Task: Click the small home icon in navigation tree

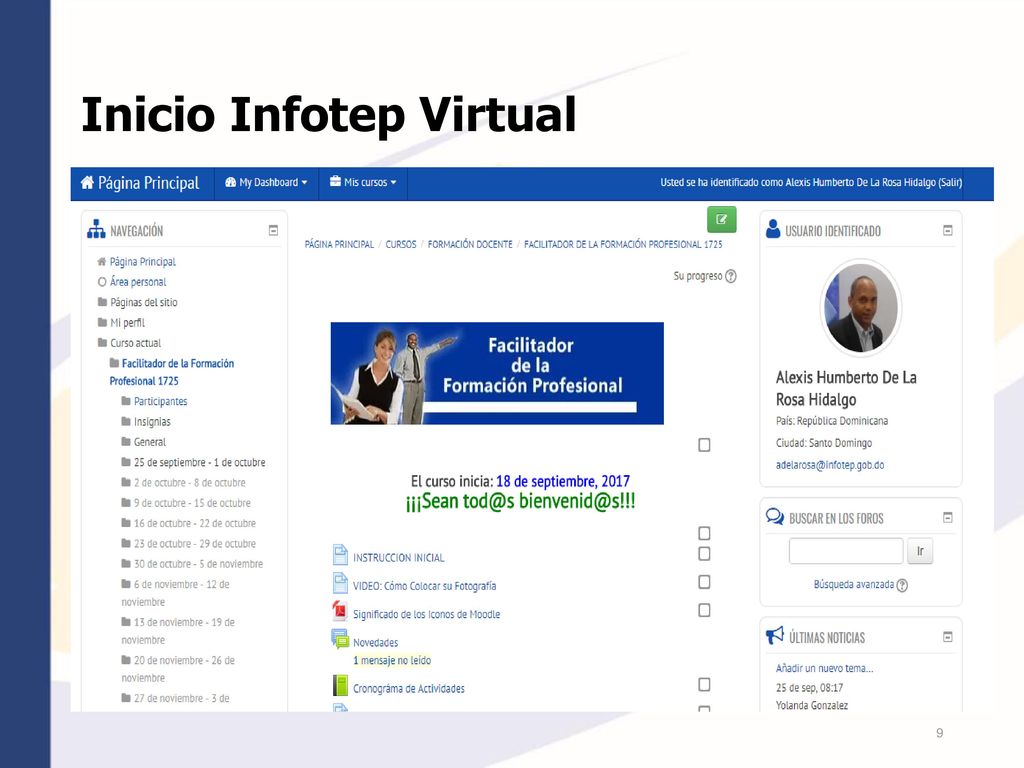Action: pyautogui.click(x=102, y=262)
